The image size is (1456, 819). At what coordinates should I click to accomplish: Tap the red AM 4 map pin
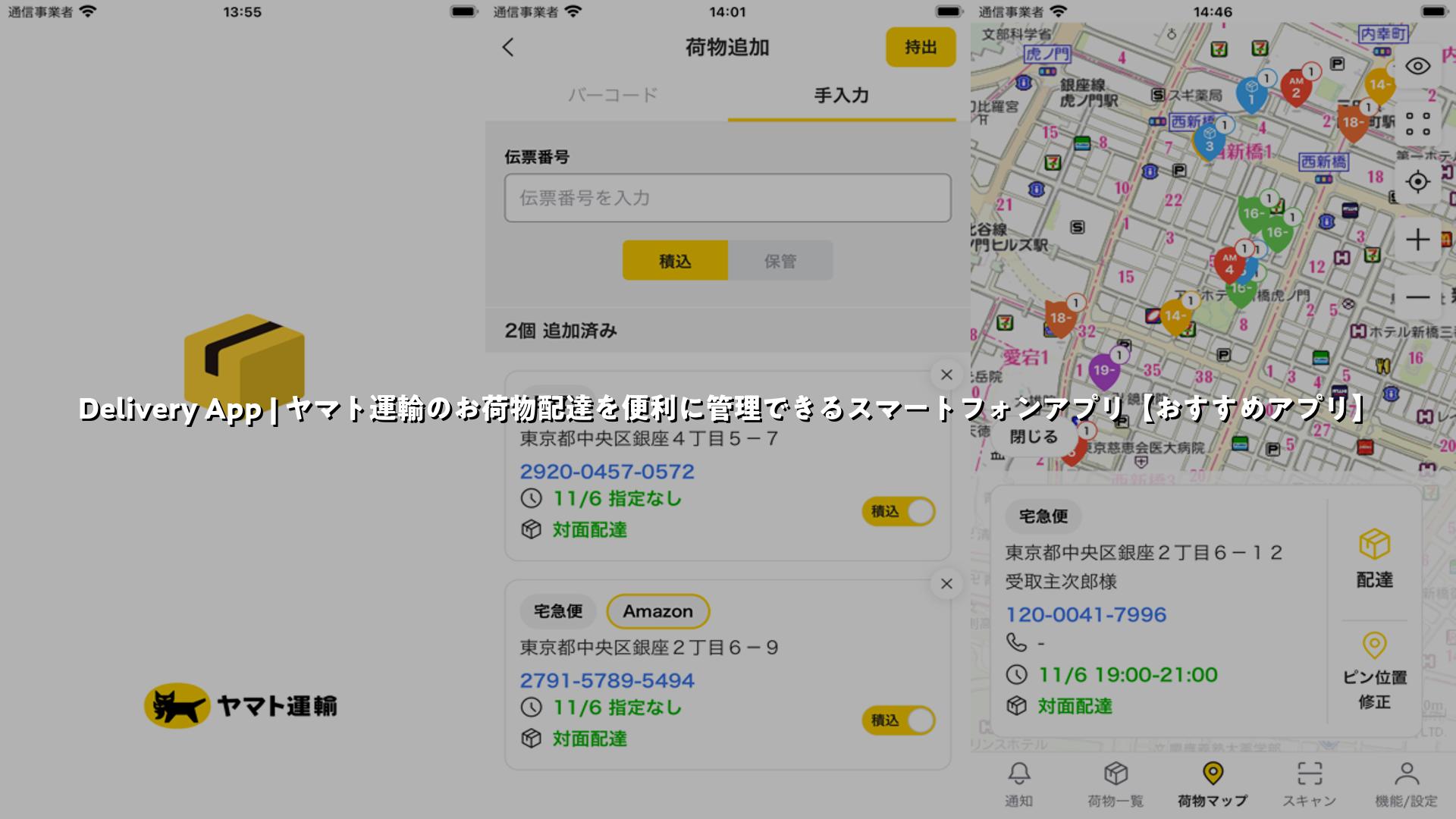1229,265
